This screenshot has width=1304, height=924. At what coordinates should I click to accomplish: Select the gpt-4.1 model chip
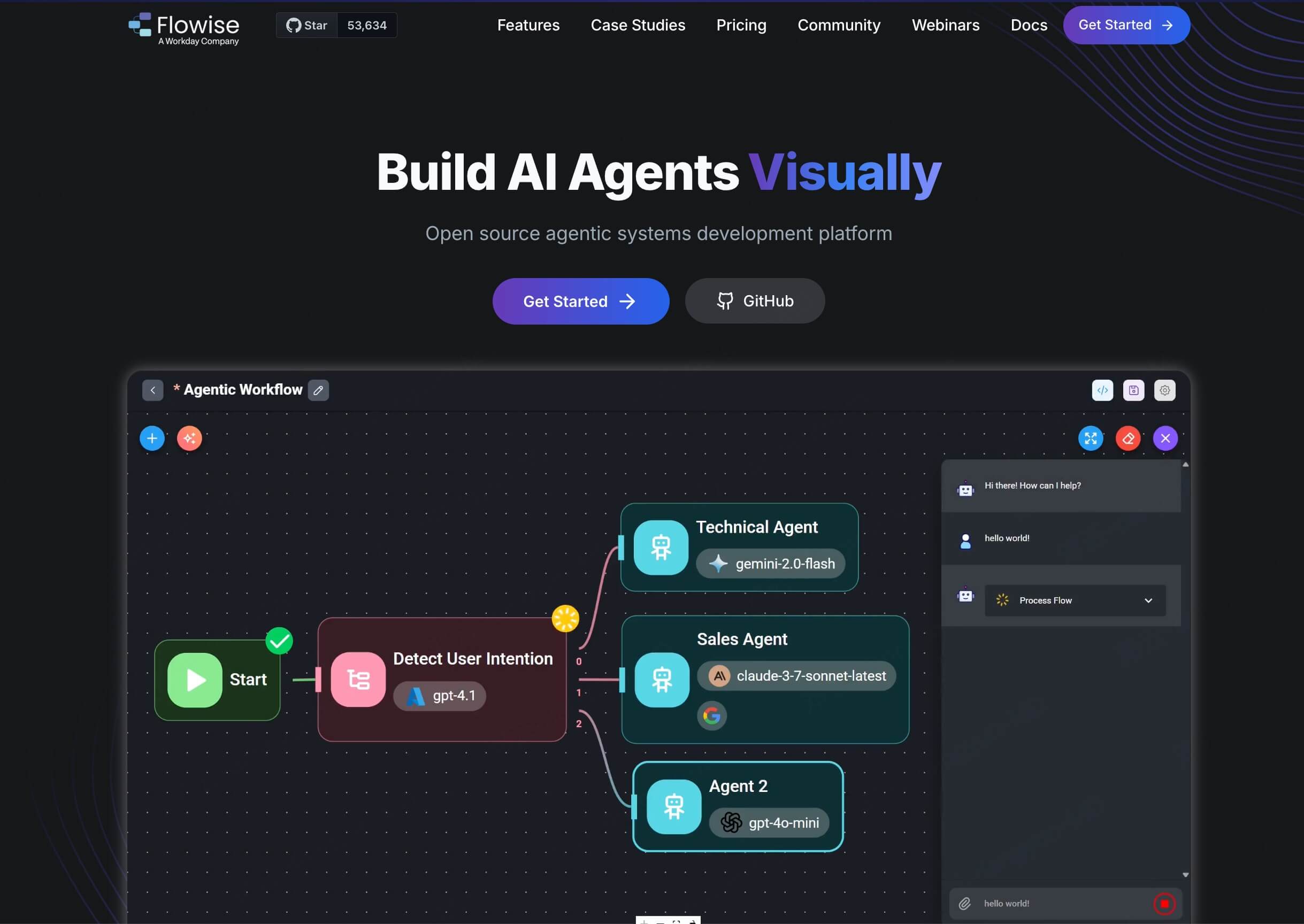[440, 696]
